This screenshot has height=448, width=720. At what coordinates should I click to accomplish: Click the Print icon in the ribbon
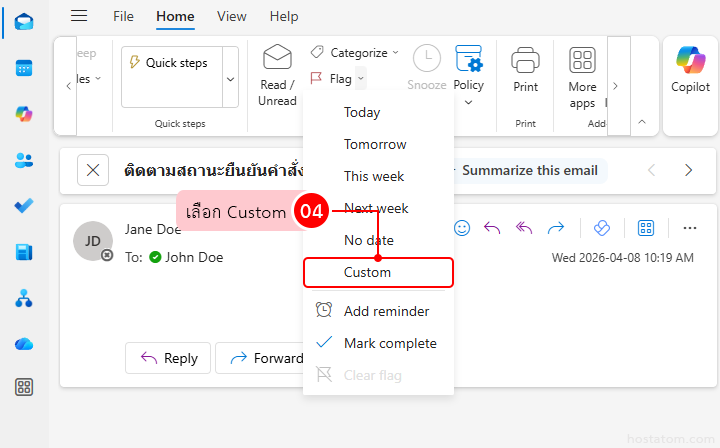coord(525,60)
